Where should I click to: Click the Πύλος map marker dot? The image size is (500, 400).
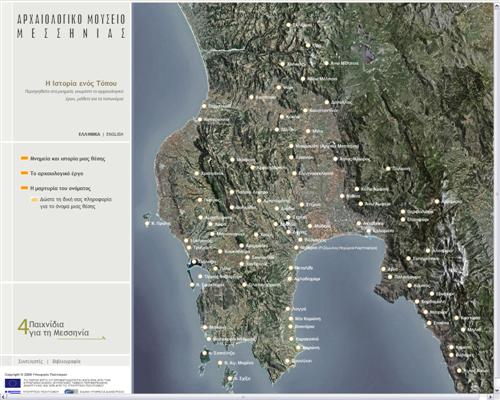click(x=194, y=263)
